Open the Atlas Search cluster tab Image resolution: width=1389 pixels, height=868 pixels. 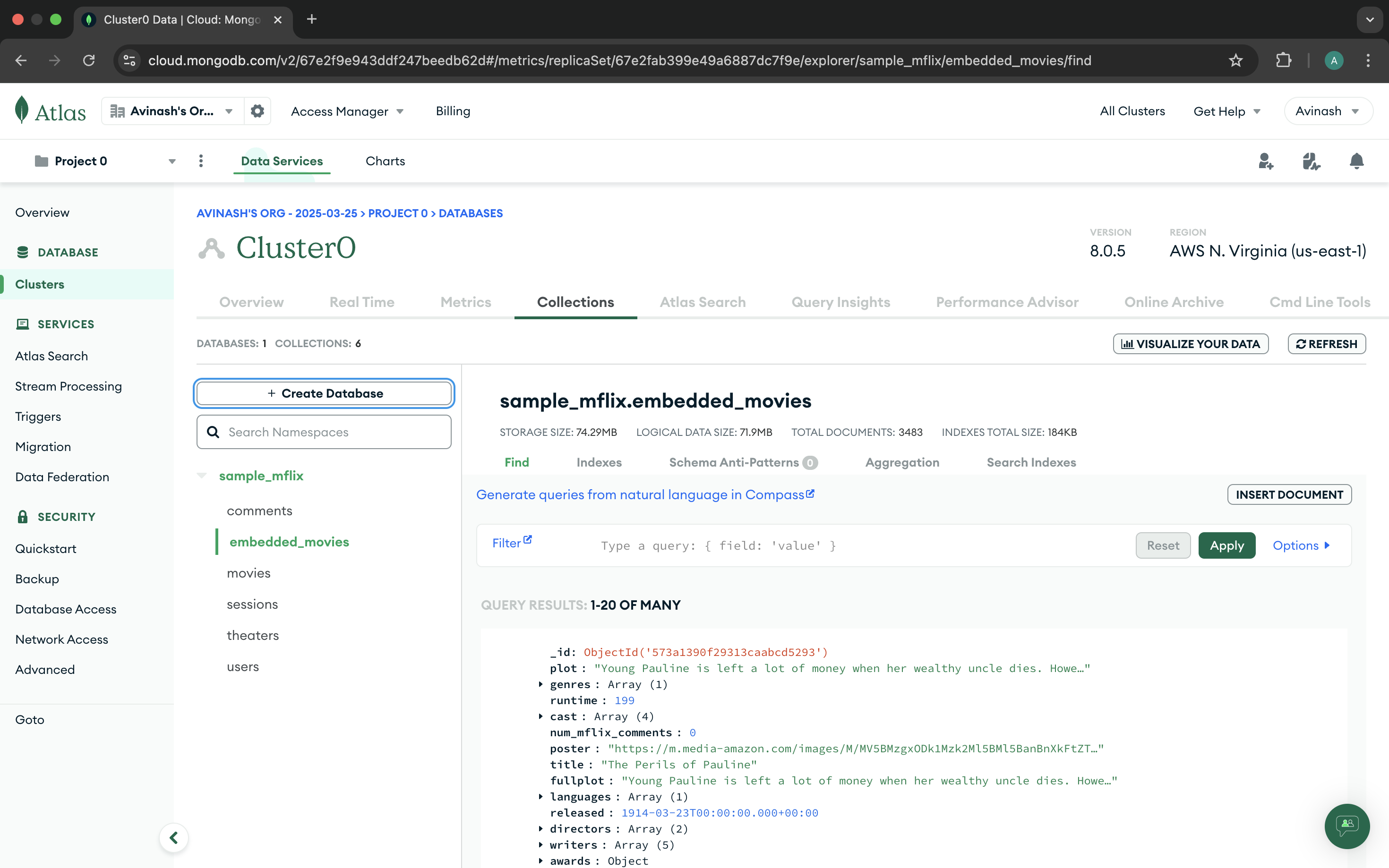point(702,302)
